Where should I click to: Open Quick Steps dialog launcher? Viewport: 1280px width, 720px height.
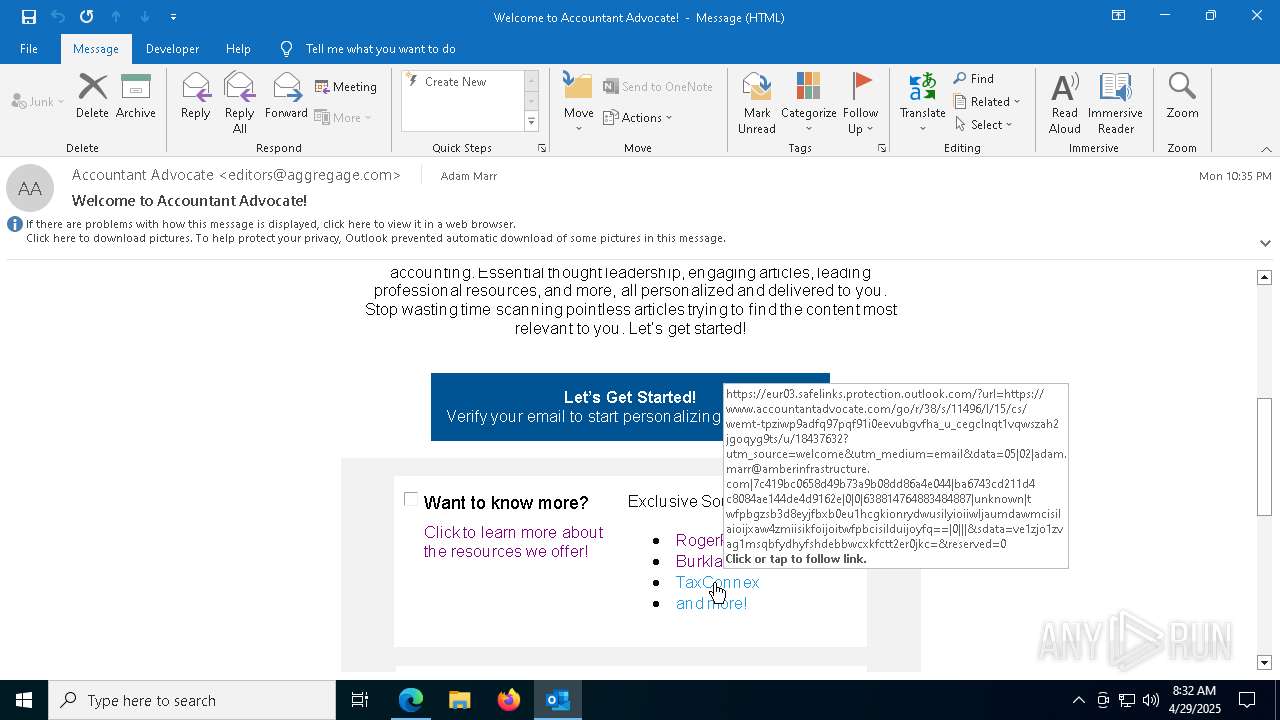tap(542, 148)
